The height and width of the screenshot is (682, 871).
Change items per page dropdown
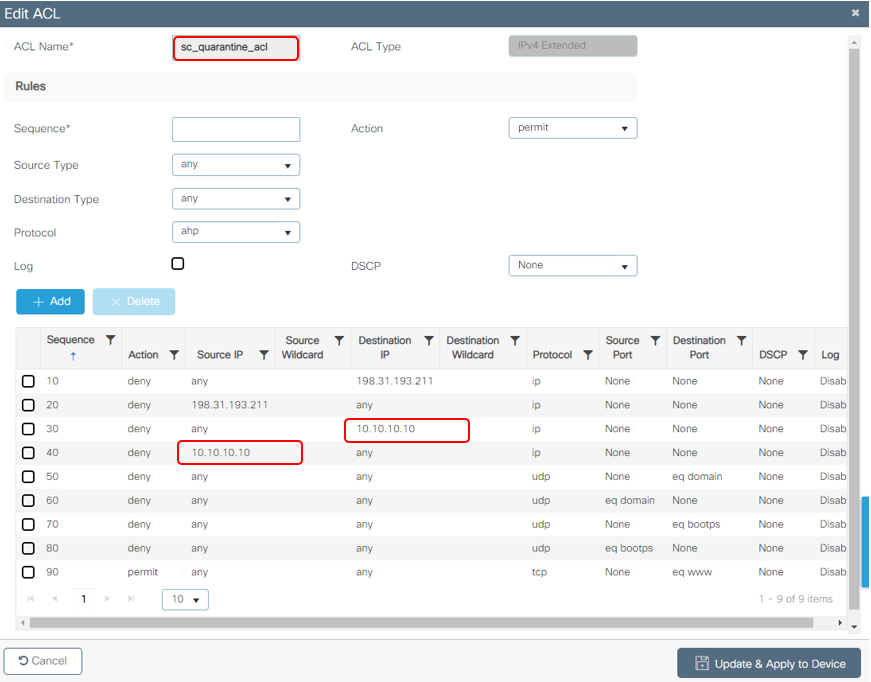(x=186, y=600)
